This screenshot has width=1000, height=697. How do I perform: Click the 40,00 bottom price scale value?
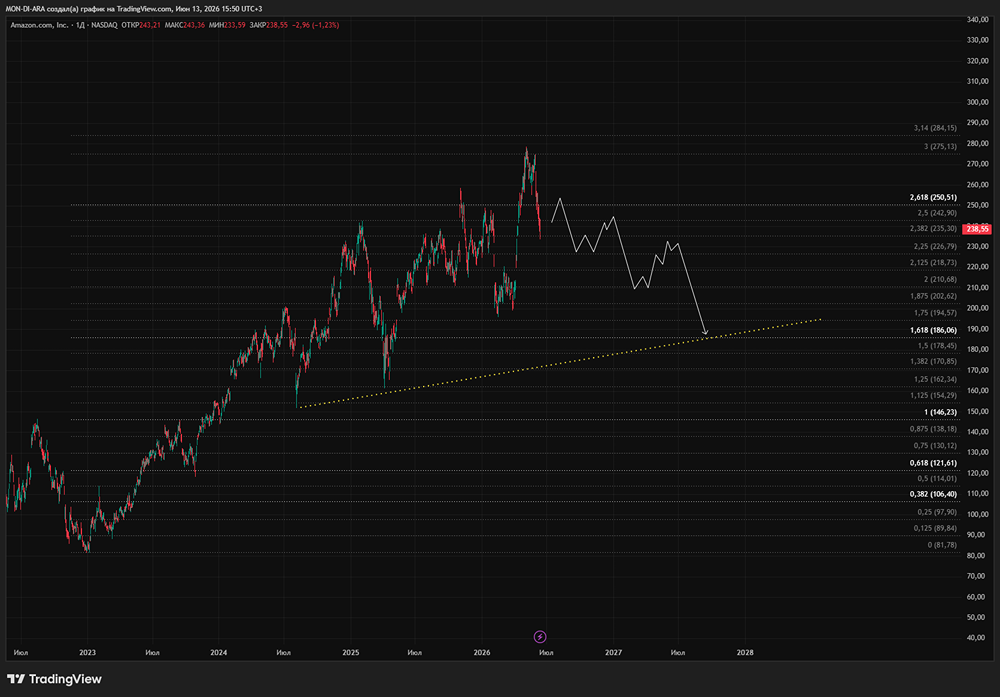[x=976, y=638]
